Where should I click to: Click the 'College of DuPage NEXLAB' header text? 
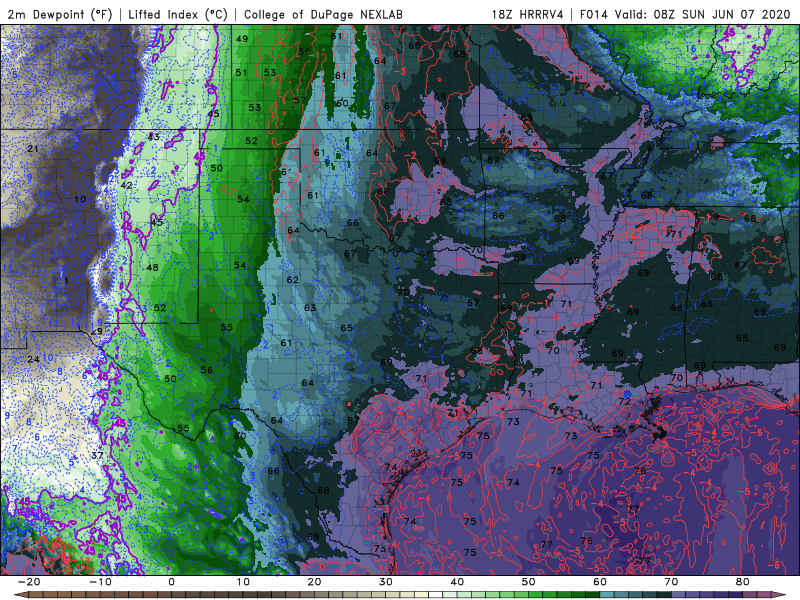(323, 14)
